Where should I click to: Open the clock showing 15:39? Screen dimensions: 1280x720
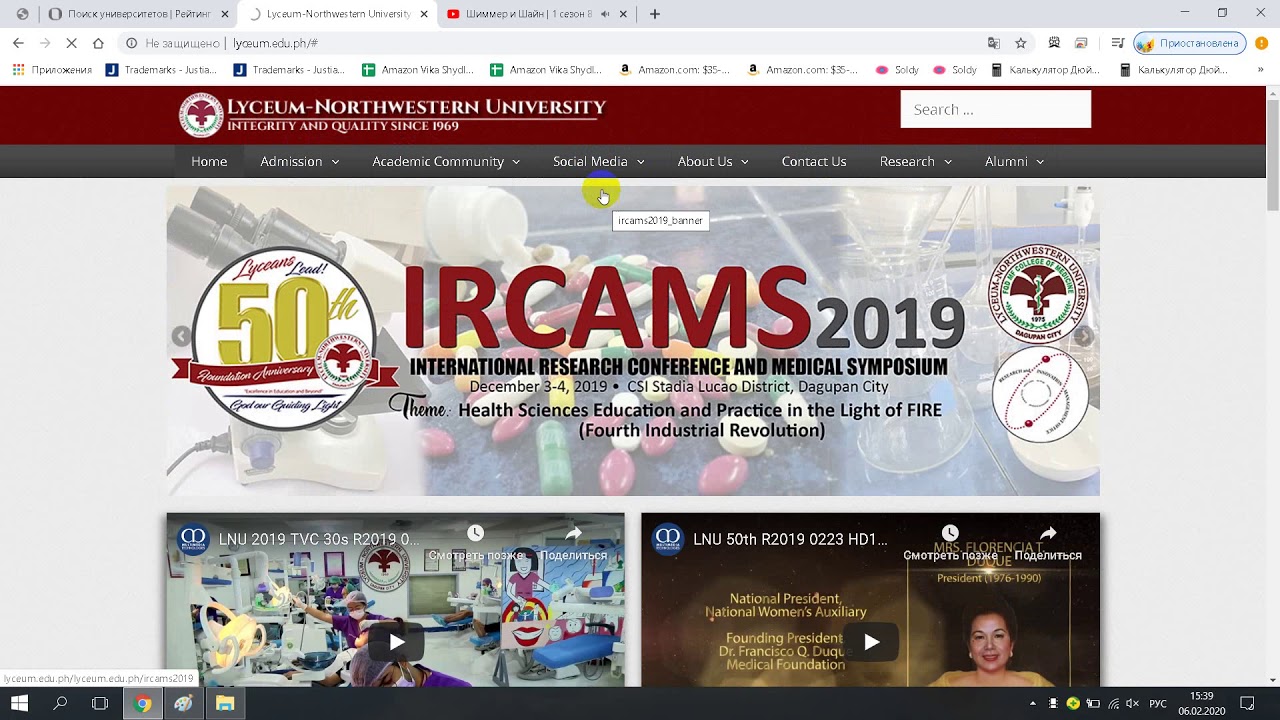(1201, 703)
